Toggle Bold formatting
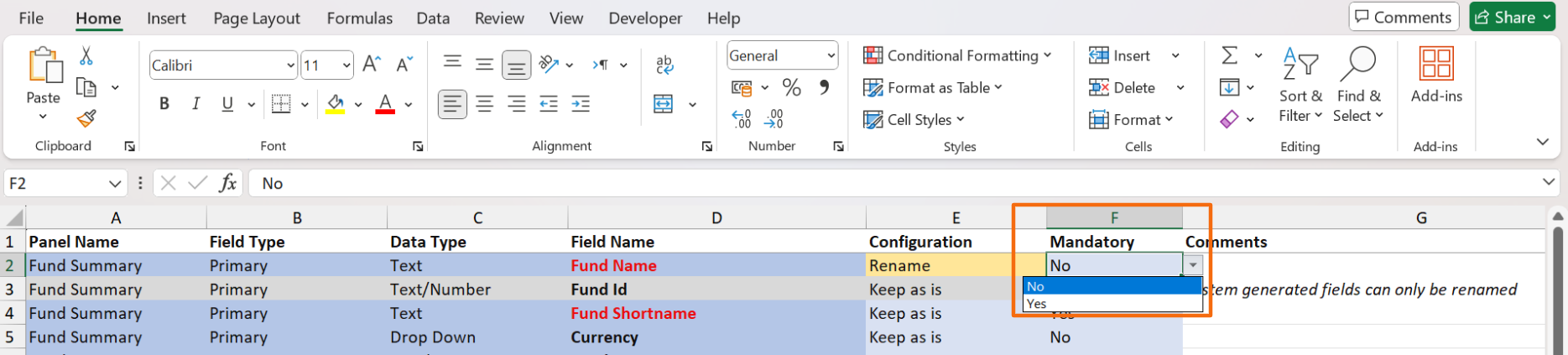 [x=164, y=104]
